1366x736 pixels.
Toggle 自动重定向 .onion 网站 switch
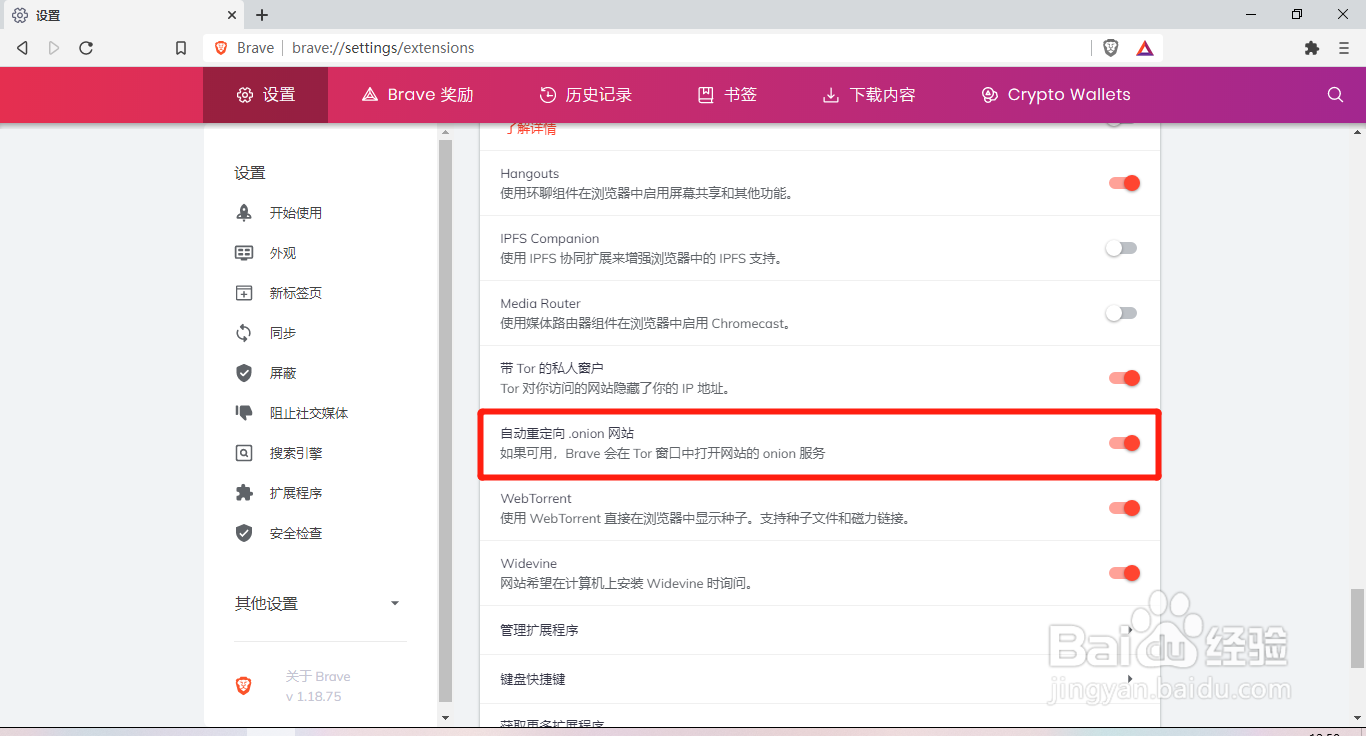pos(1123,443)
